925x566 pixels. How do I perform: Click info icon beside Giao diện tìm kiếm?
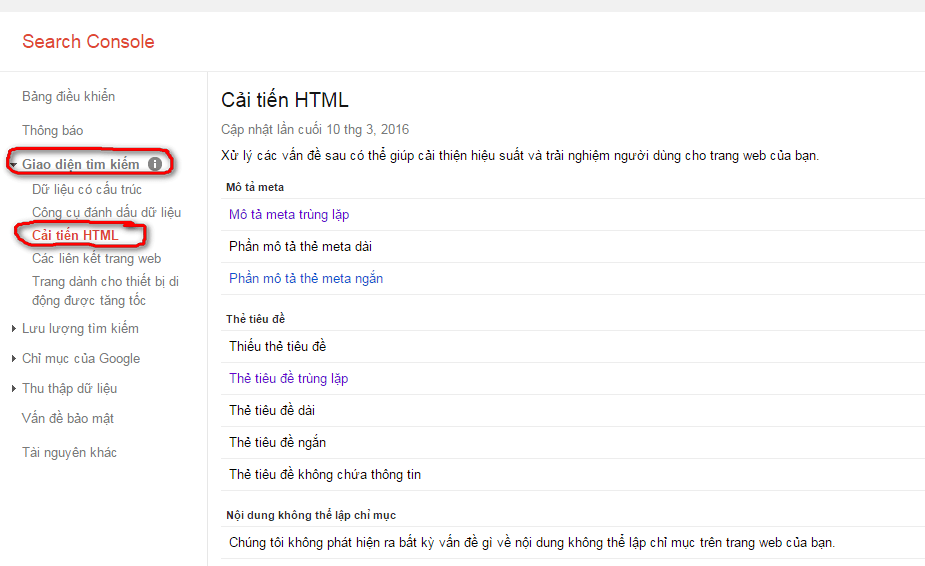tap(155, 164)
